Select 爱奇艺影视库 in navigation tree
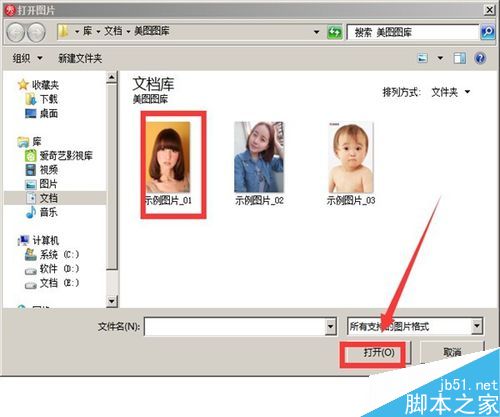Screen dimensions: 500x417 click(66, 156)
